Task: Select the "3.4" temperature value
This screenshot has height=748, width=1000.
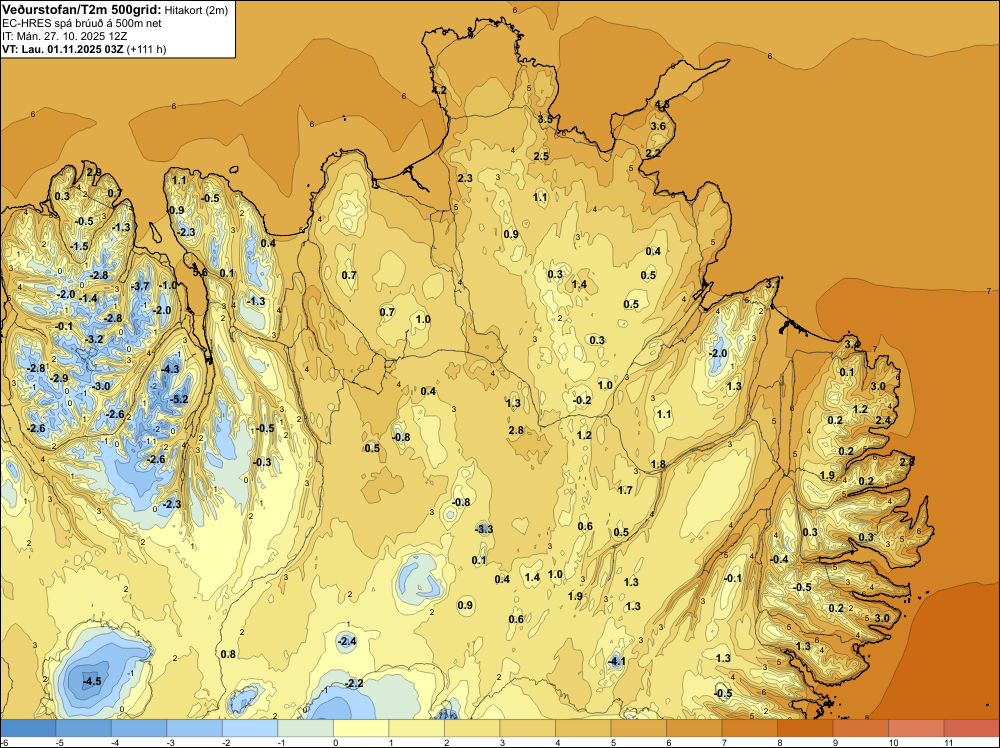Action: pos(852,344)
